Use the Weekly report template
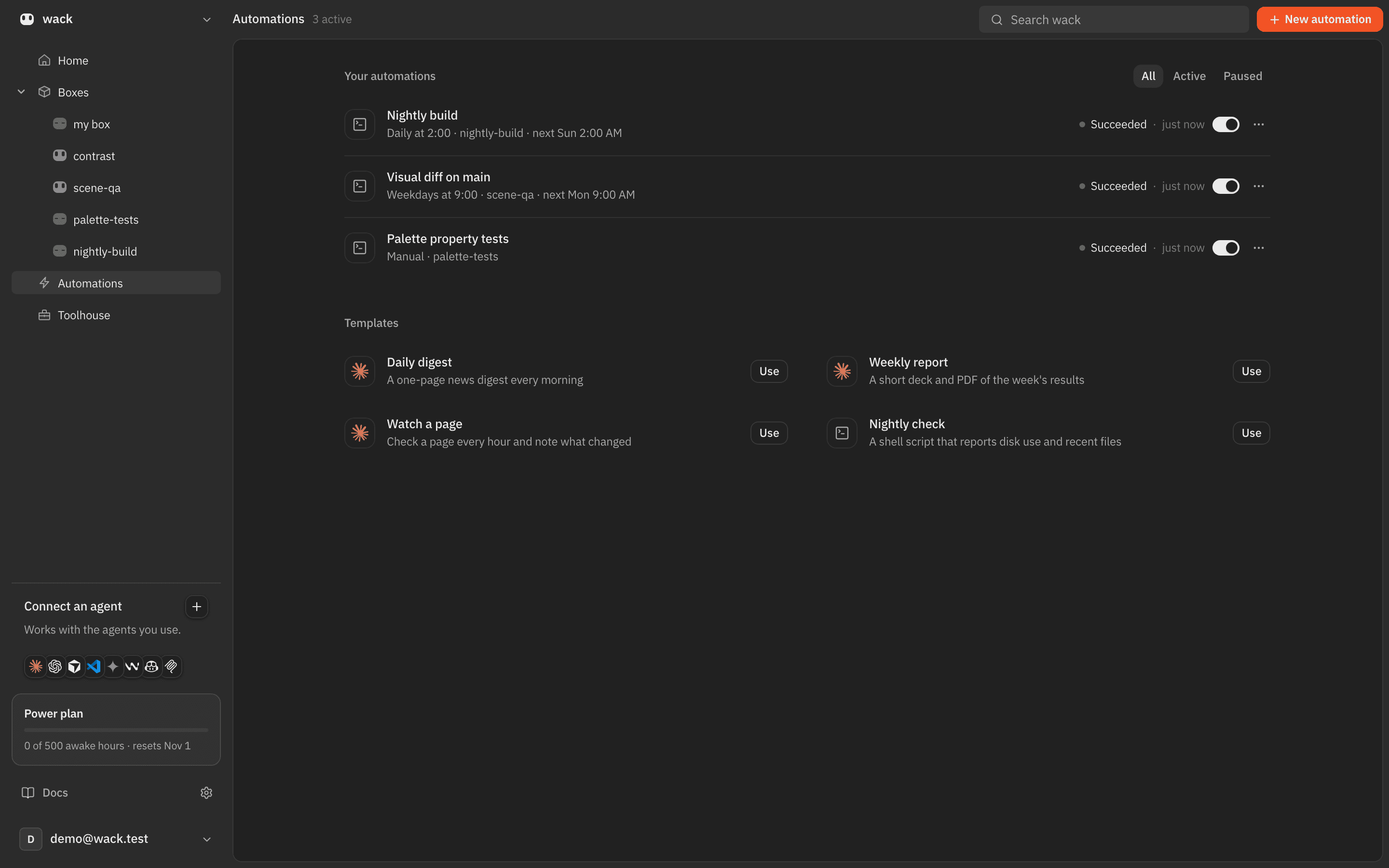Image resolution: width=1389 pixels, height=868 pixels. (x=1251, y=371)
